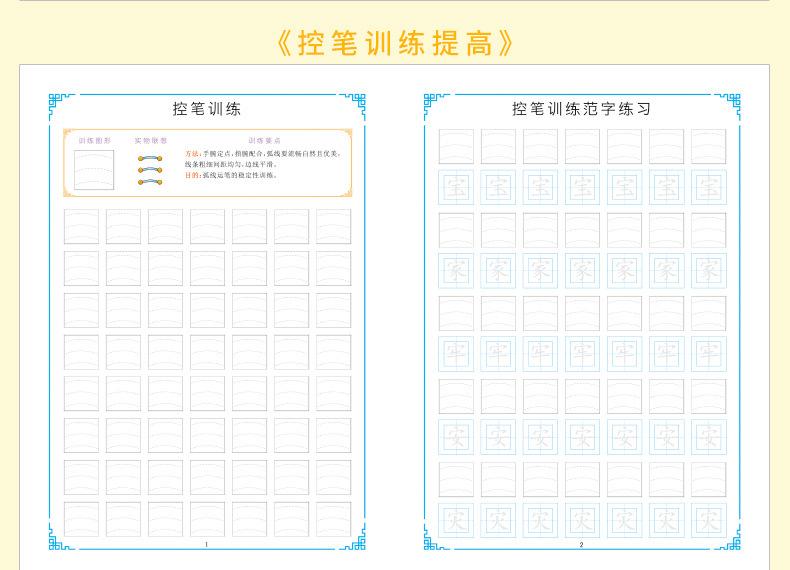Click the first empty arc box on left page
This screenshot has height=570, width=790.
[x=81, y=226]
